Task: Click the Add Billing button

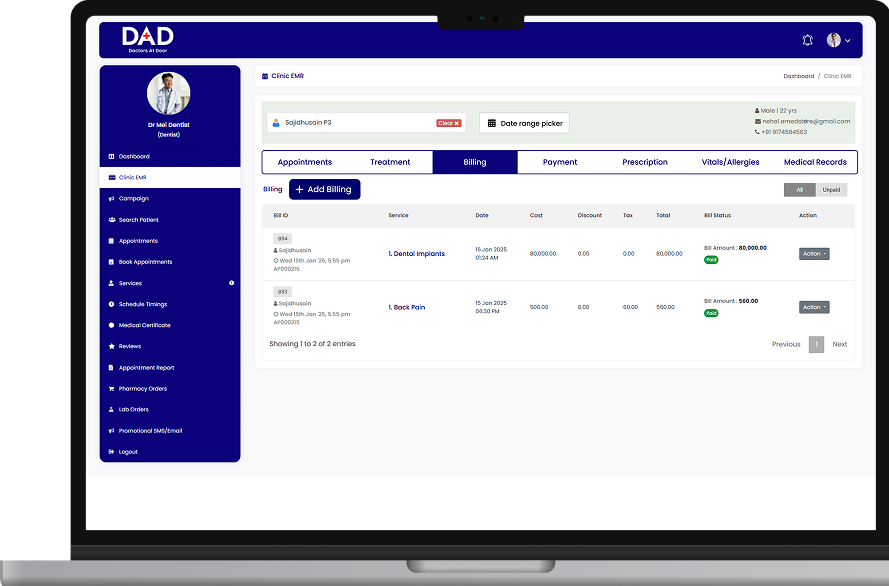Action: point(324,189)
